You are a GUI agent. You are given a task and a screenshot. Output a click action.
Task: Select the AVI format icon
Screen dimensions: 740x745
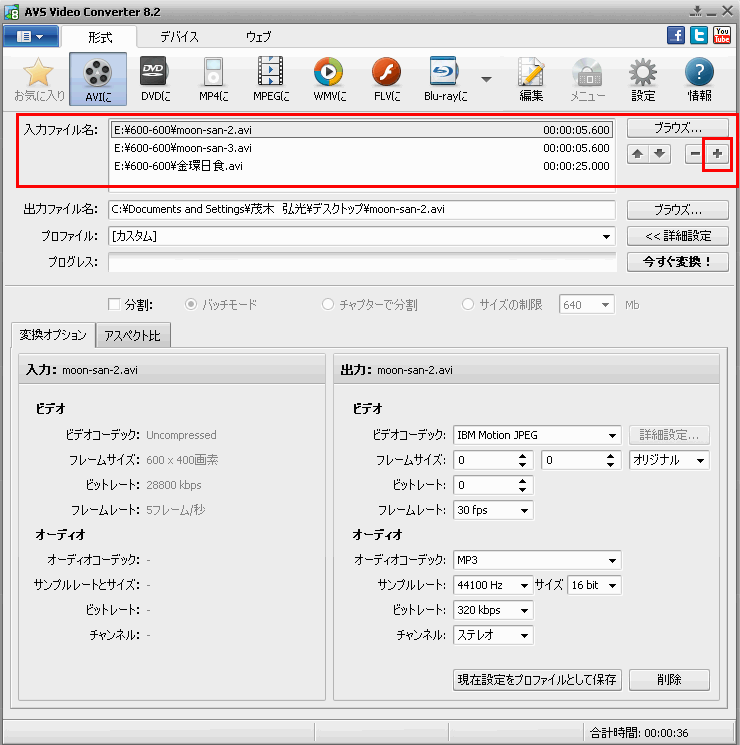(98, 79)
